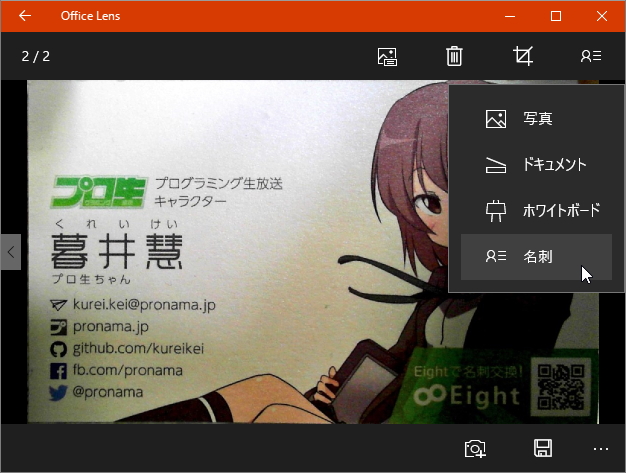Delete the current scan with the trash icon
The height and width of the screenshot is (473, 626).
point(454,56)
